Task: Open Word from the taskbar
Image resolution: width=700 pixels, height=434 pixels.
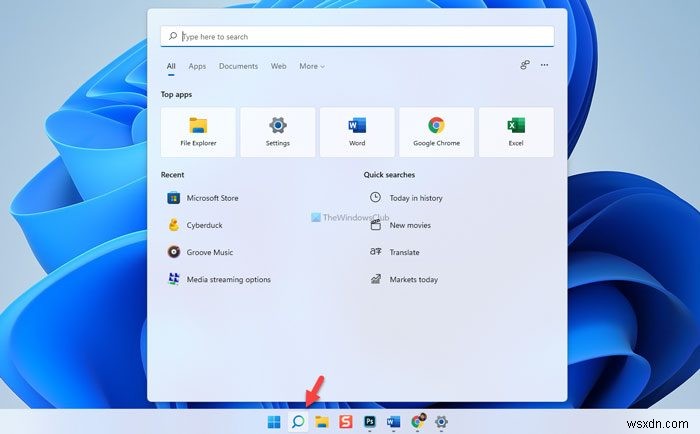Action: (x=393, y=421)
